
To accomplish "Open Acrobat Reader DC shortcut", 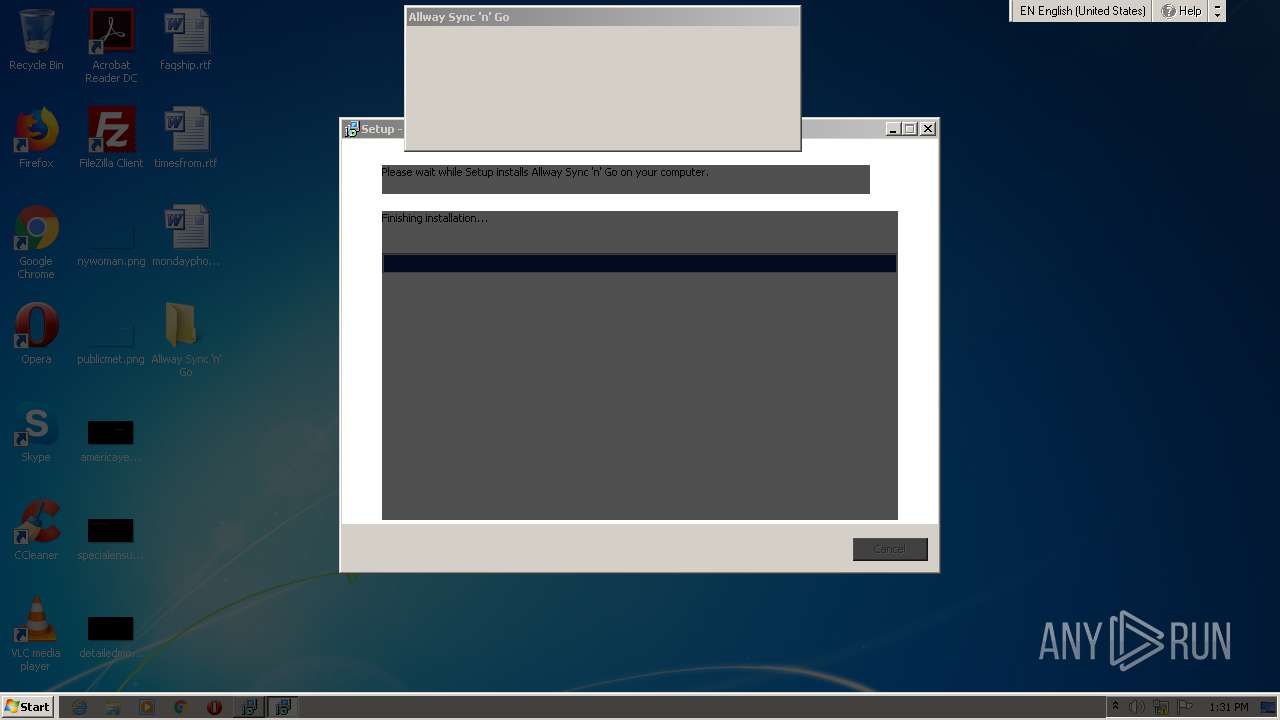I will 111,46.
